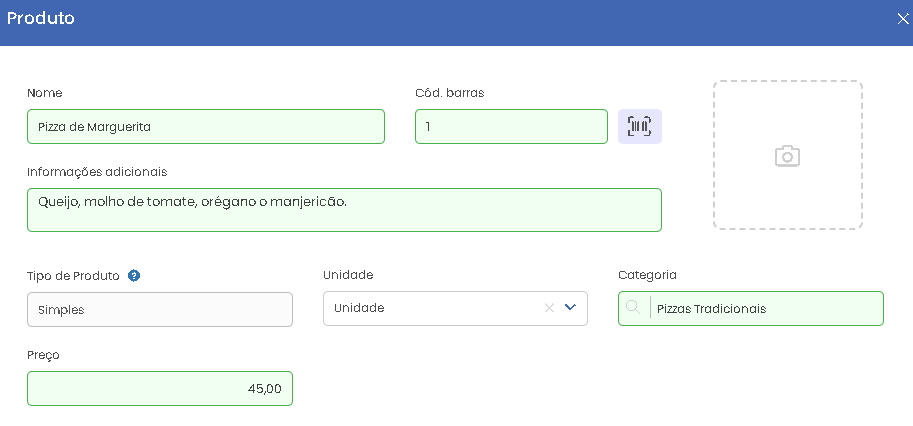Screen dimensions: 913x426
Task: Click the Categoria field Pizzas Tradicionais
Action: pyautogui.click(x=751, y=308)
